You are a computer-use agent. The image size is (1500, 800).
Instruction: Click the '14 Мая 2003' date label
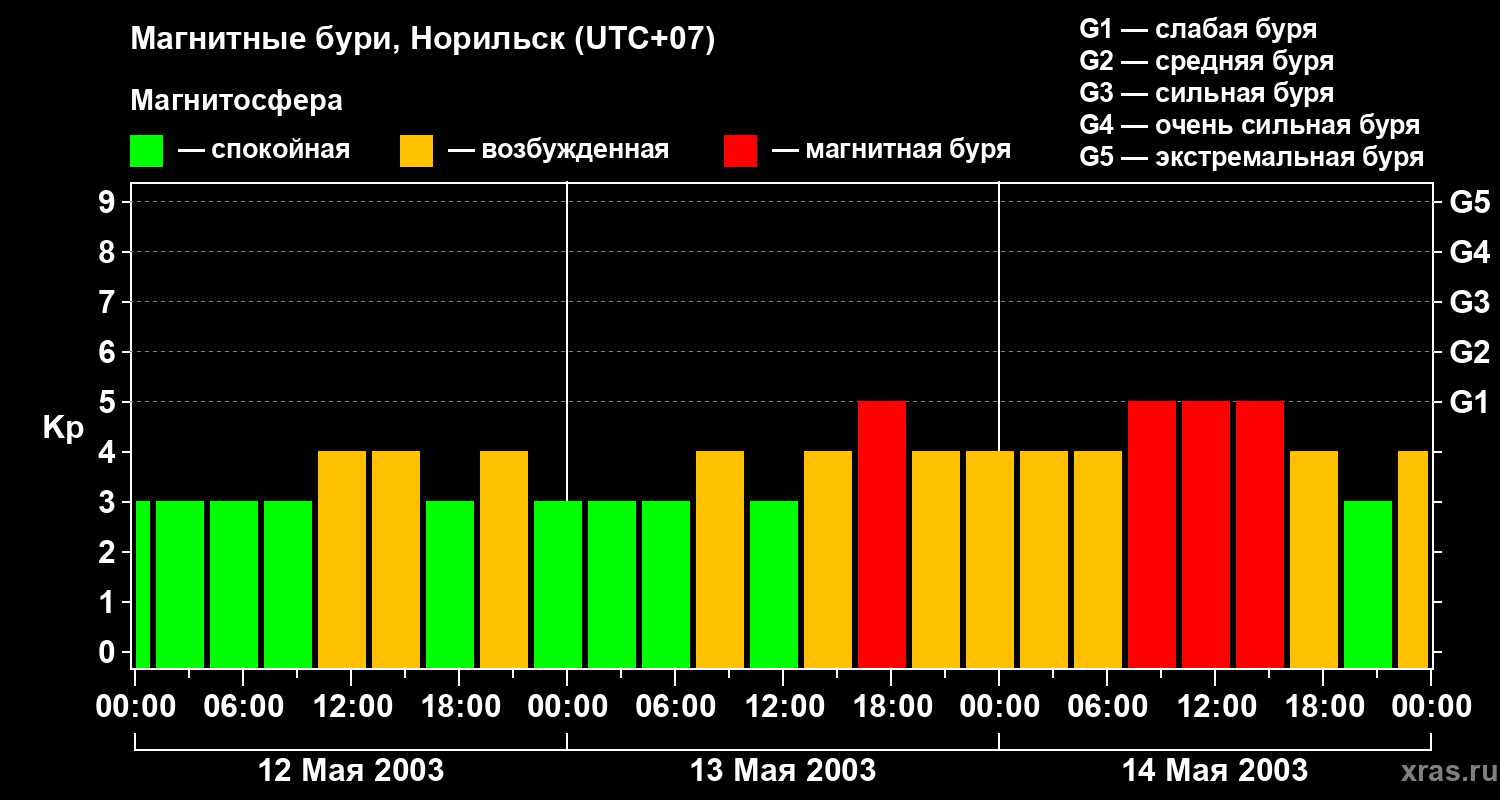1215,770
